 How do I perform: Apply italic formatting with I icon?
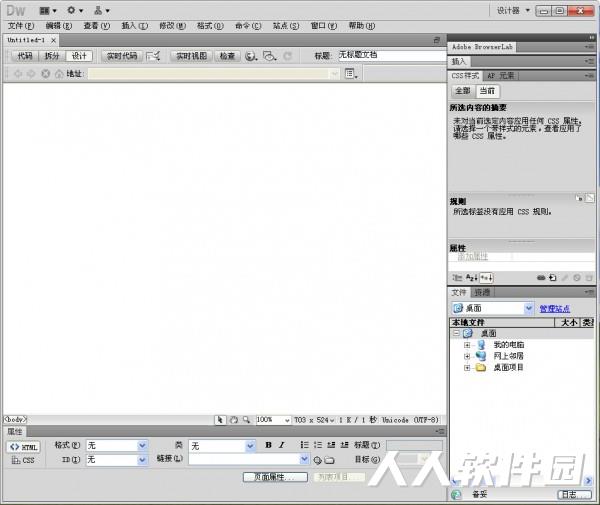coord(282,445)
